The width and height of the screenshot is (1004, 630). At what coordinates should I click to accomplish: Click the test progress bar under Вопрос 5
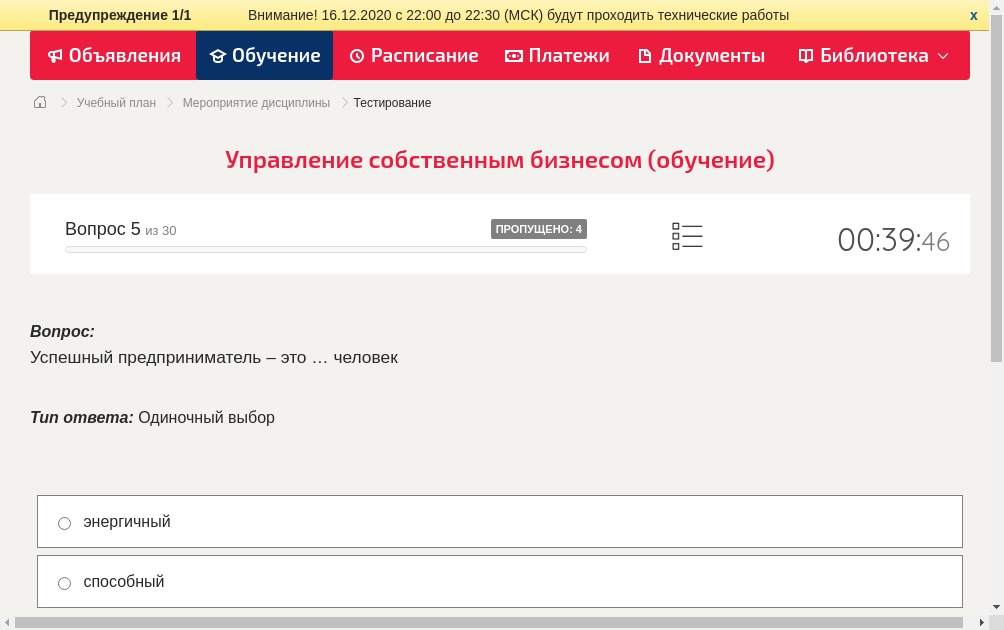point(325,249)
